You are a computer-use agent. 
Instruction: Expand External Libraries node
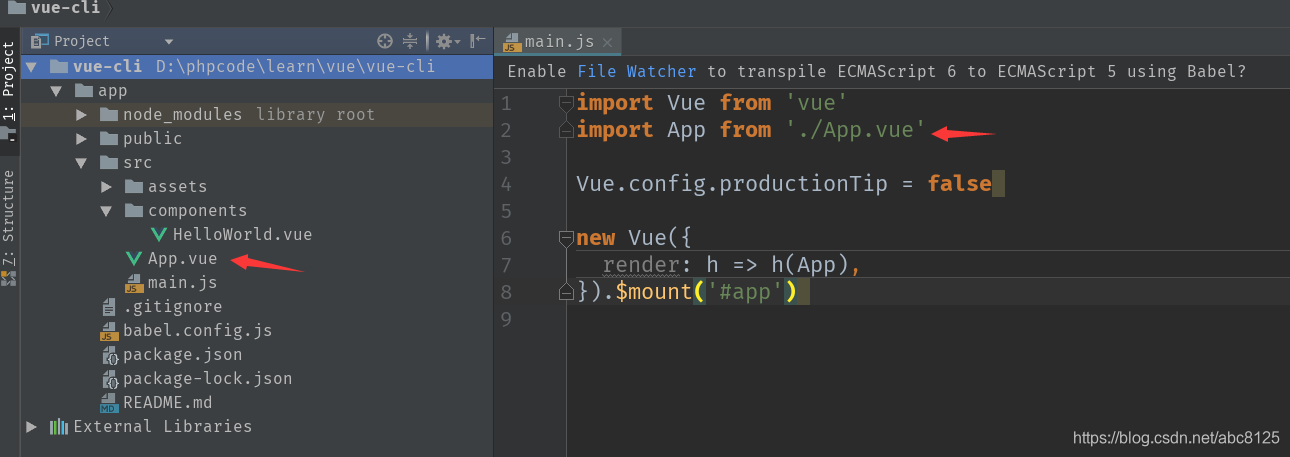point(32,427)
